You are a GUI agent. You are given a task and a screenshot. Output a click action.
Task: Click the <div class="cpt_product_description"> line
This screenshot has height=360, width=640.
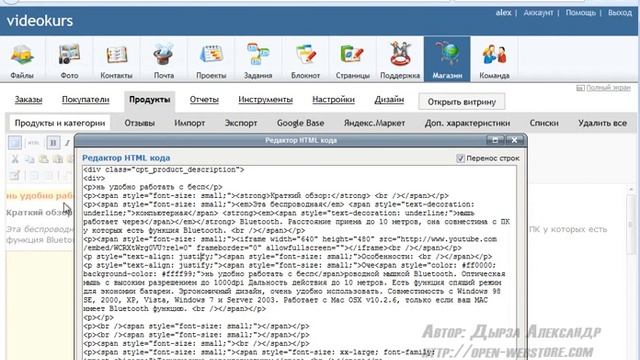(163, 170)
